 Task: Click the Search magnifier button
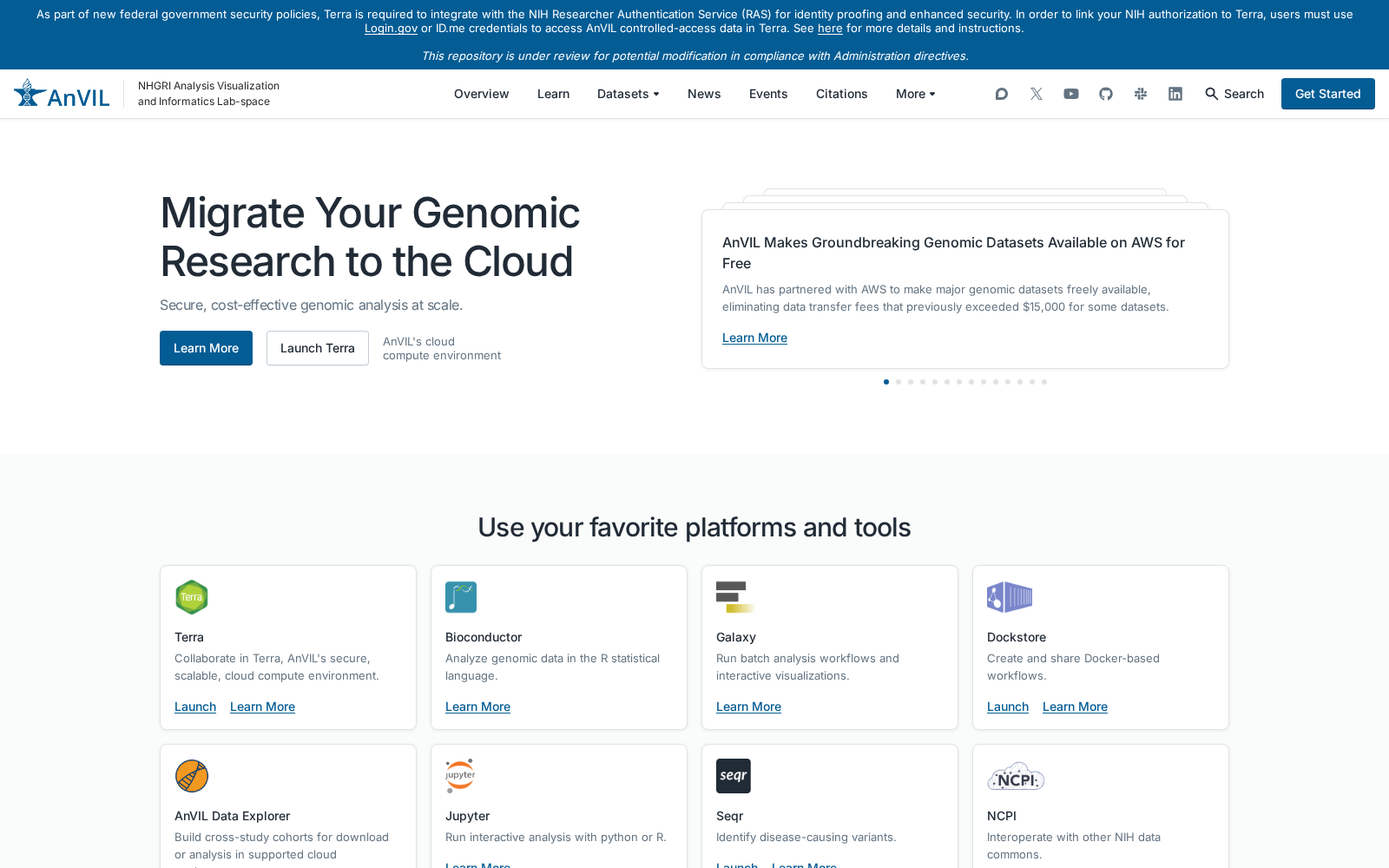tap(1234, 94)
